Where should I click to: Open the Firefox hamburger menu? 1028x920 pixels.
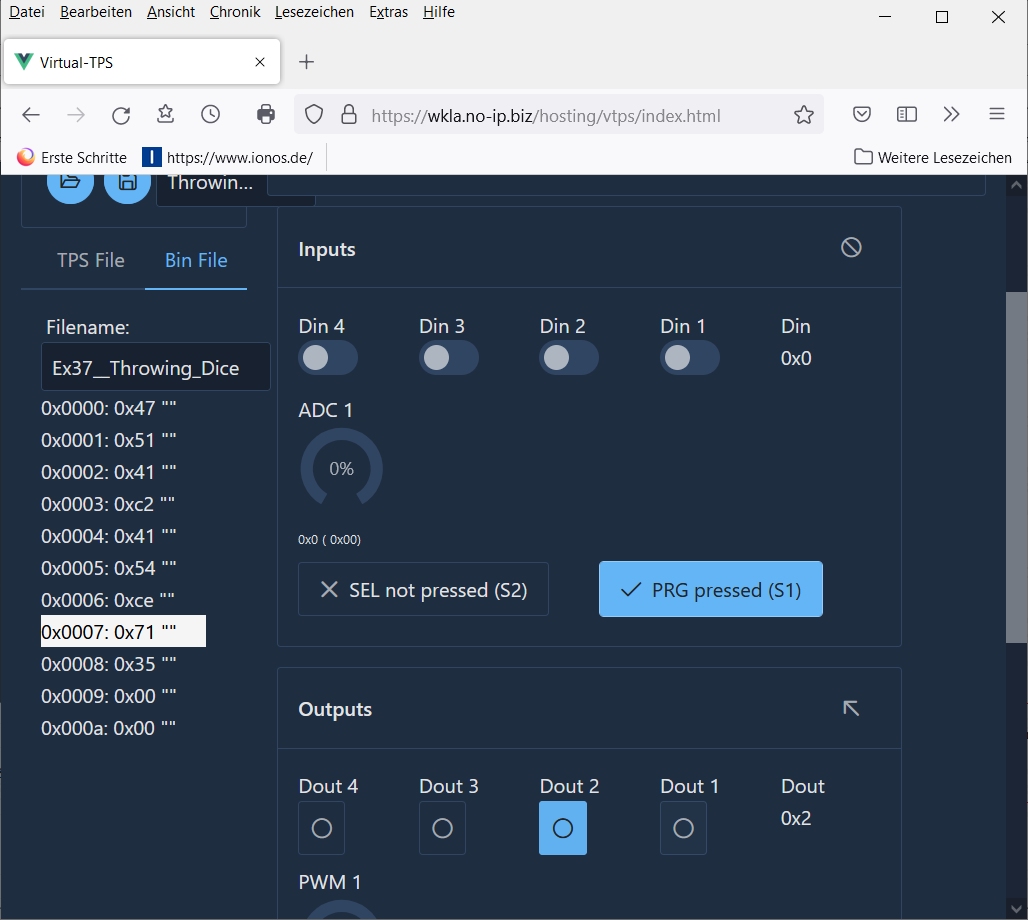click(x=996, y=115)
